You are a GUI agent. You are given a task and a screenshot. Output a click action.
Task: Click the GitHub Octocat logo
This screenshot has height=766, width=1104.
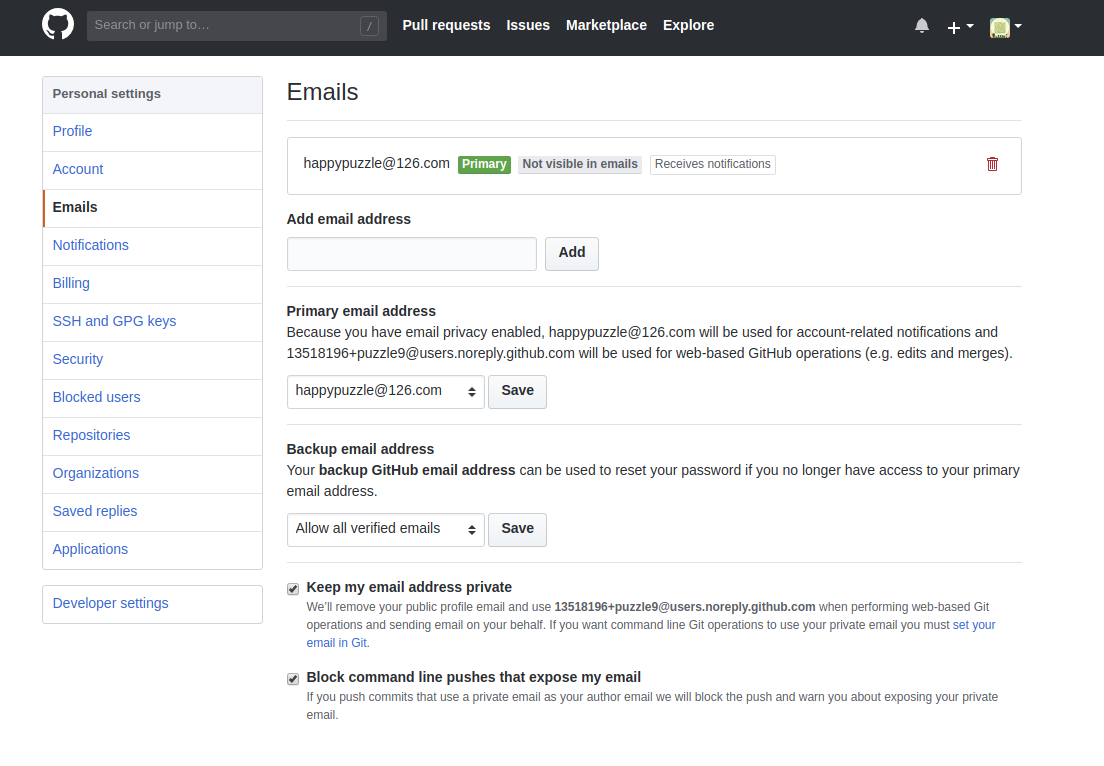pyautogui.click(x=58, y=25)
